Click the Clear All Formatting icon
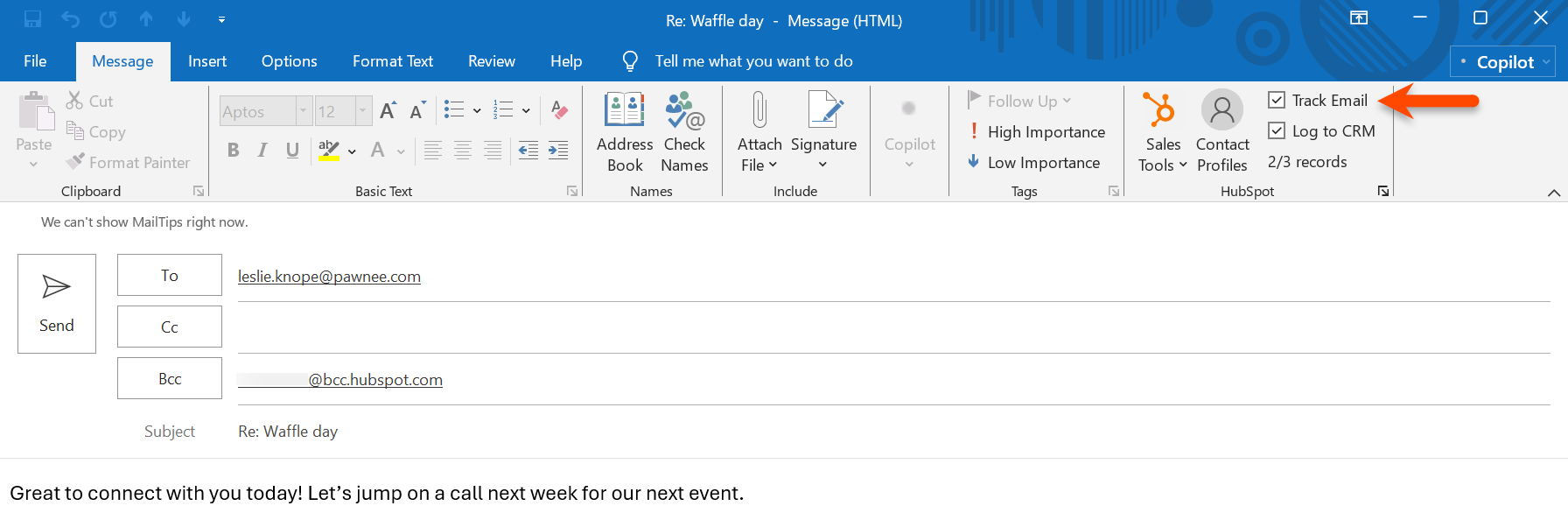 pyautogui.click(x=559, y=111)
